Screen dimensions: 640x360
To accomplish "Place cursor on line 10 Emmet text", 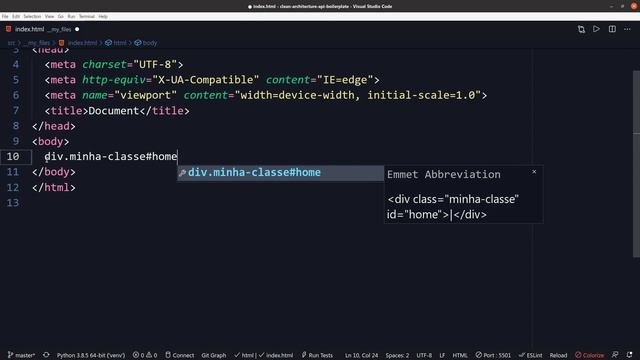I will [x=111, y=157].
